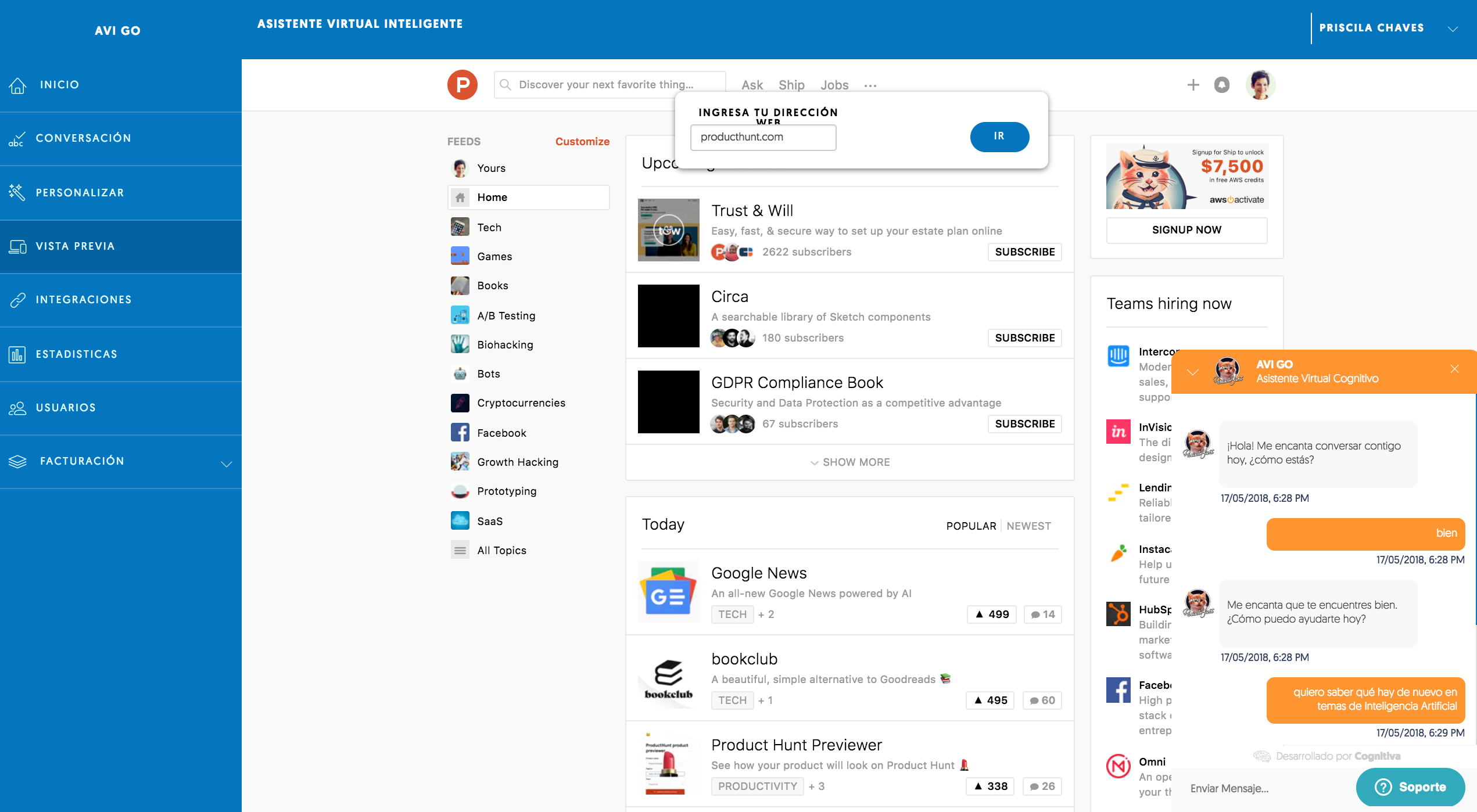Collapse the AVI GO chat widget
The width and height of the screenshot is (1477, 812).
(1193, 372)
